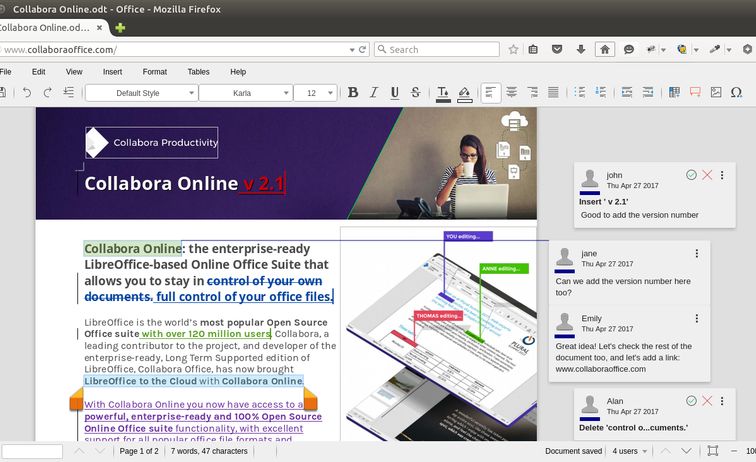The image size is (756, 462).
Task: Open the Help menu
Action: click(x=238, y=72)
